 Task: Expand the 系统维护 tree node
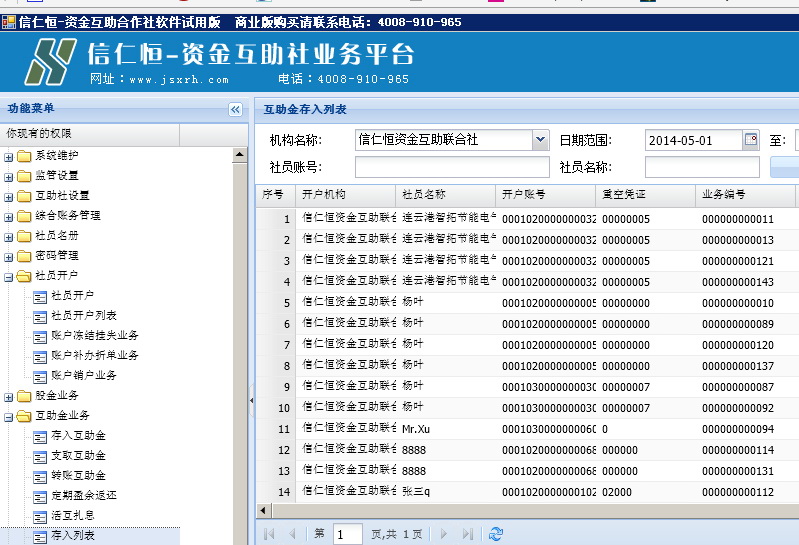point(9,157)
